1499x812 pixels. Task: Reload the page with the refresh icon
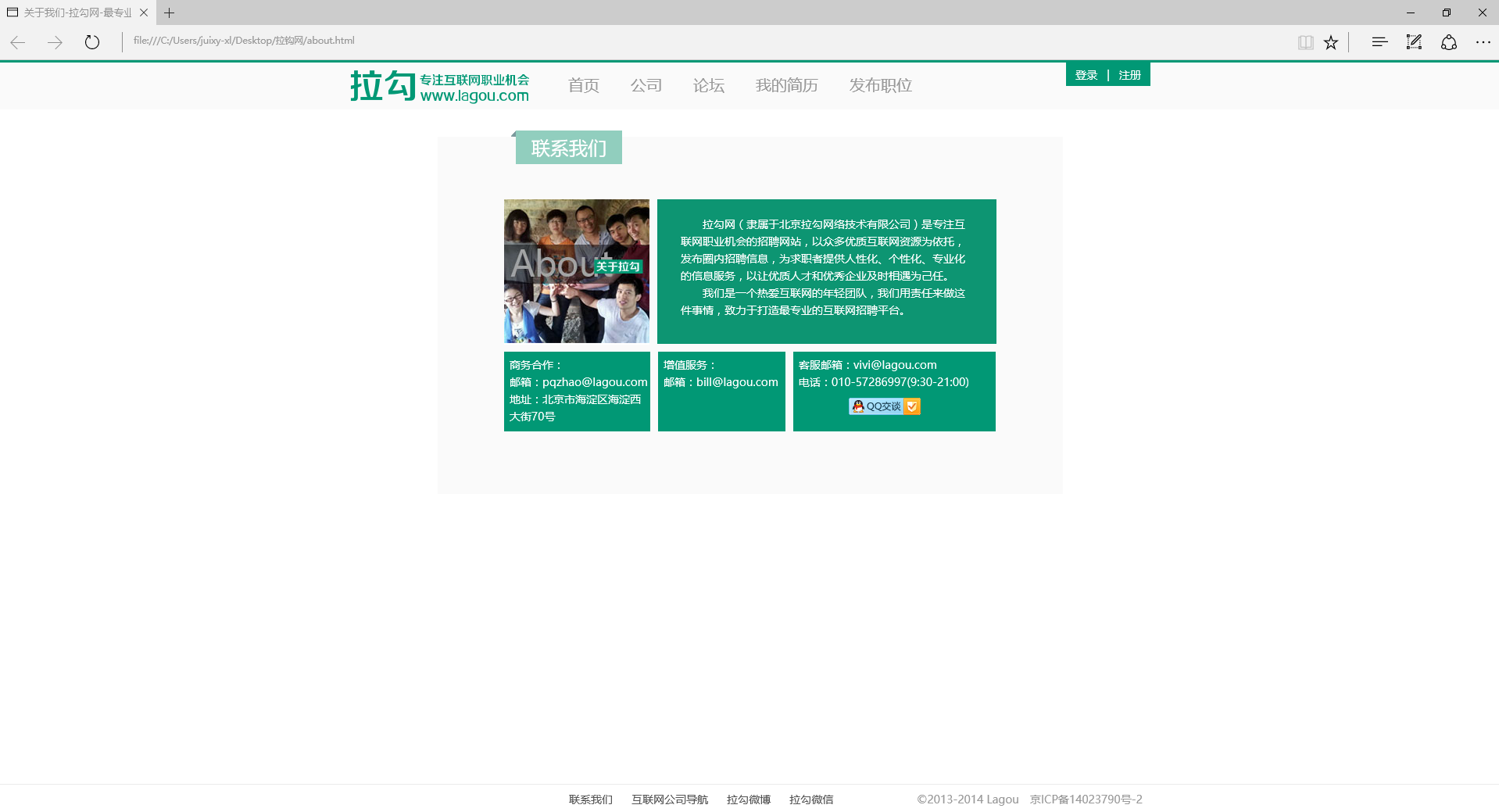coord(92,42)
